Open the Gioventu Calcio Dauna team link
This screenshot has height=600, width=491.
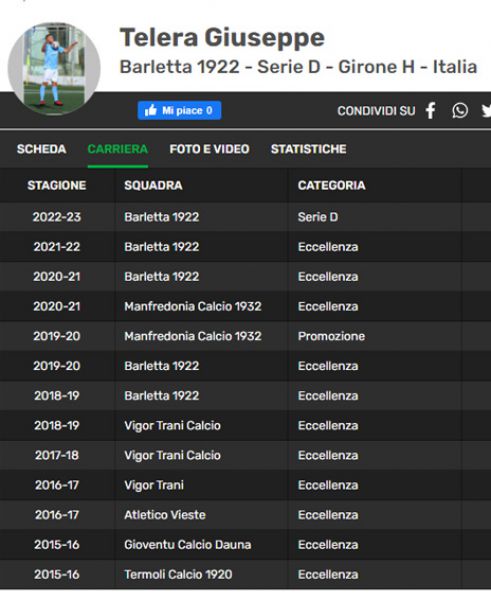click(x=188, y=545)
